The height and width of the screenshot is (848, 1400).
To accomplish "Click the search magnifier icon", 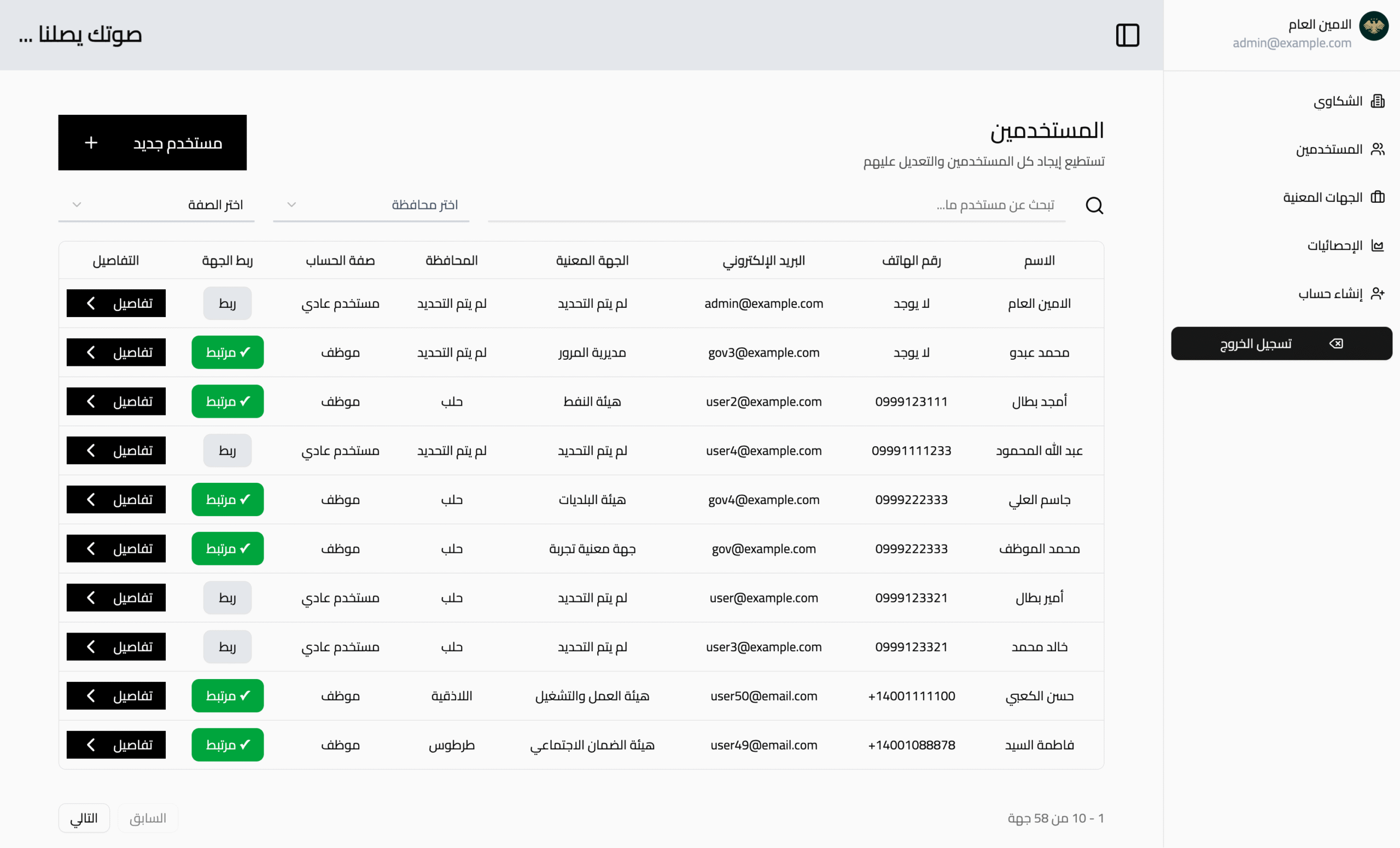I will [1094, 205].
